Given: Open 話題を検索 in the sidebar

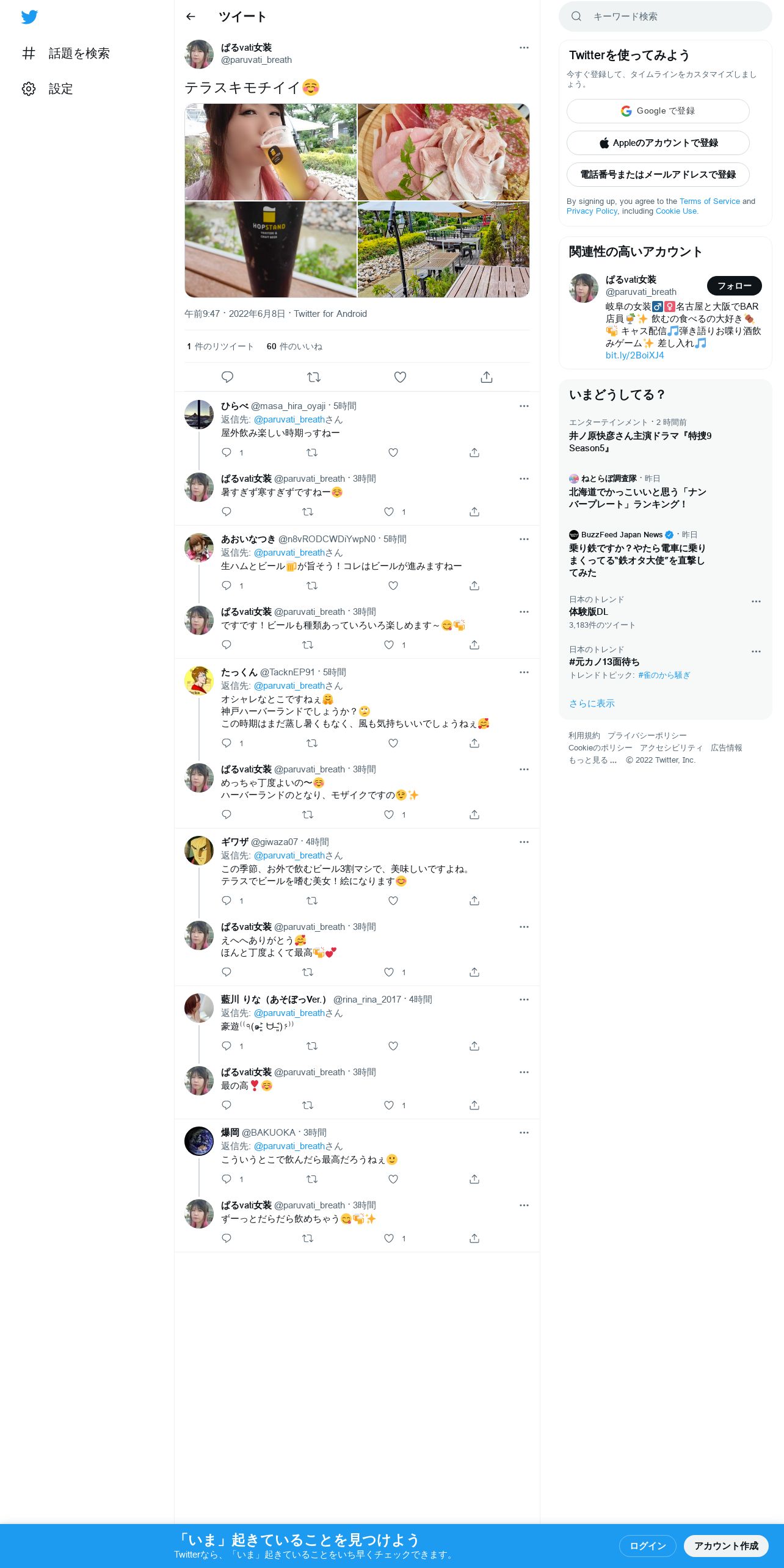Looking at the screenshot, I should (66, 53).
